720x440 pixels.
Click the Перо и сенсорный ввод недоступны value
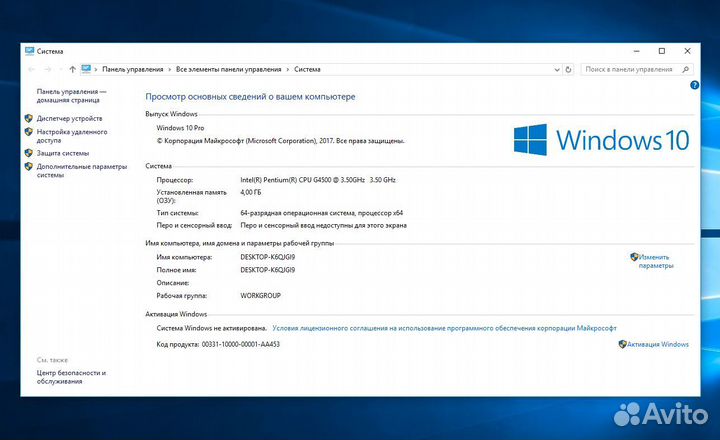pos(324,225)
